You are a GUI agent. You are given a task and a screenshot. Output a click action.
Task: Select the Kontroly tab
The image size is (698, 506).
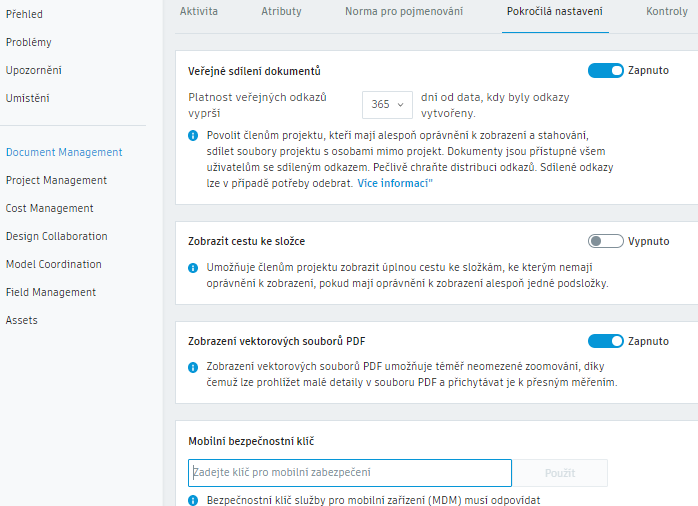pos(667,12)
